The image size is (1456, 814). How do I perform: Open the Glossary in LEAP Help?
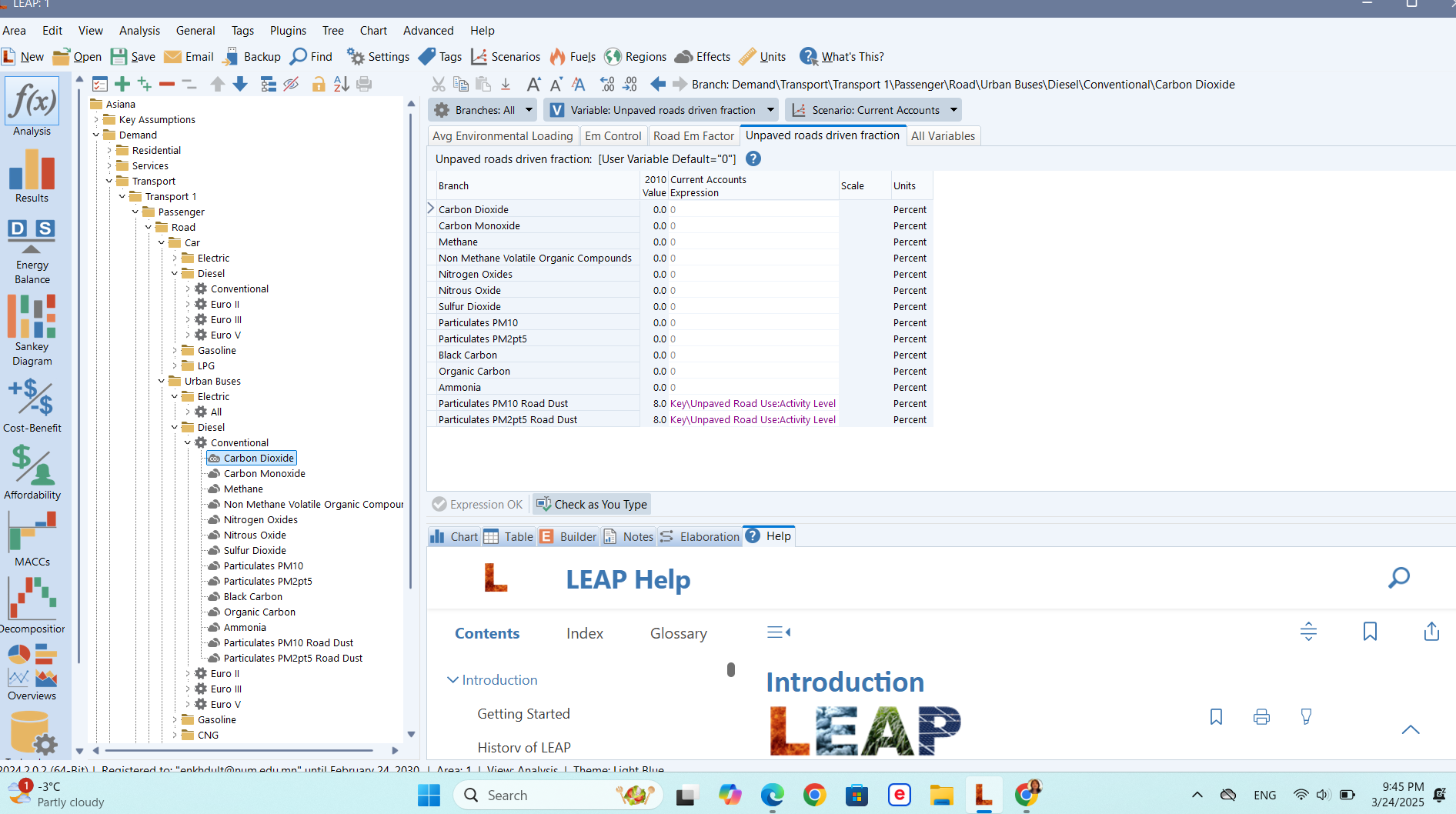pyautogui.click(x=678, y=633)
